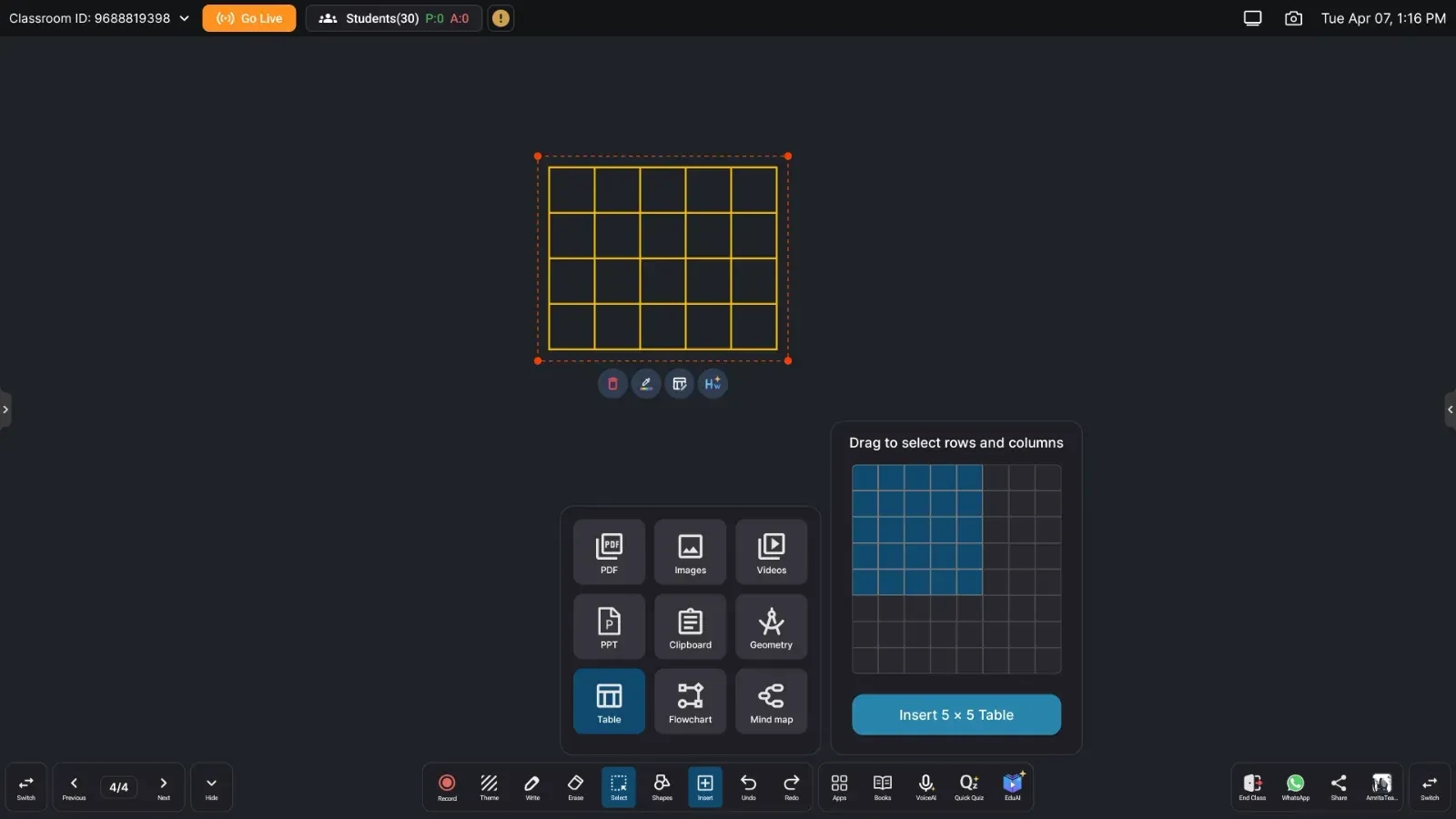The image size is (1456, 819).
Task: Click the screen display icon
Action: pyautogui.click(x=1253, y=18)
